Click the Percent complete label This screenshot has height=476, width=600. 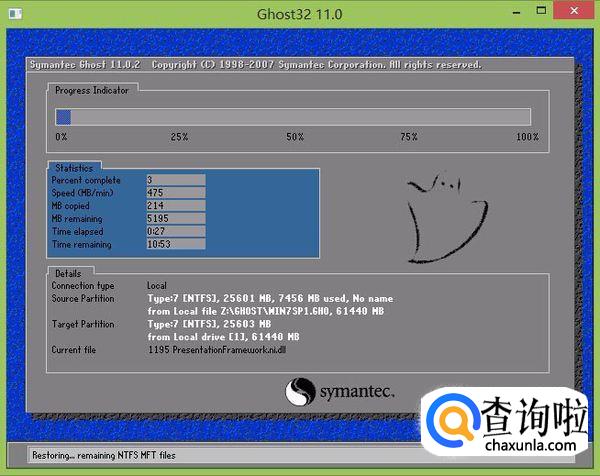point(86,180)
